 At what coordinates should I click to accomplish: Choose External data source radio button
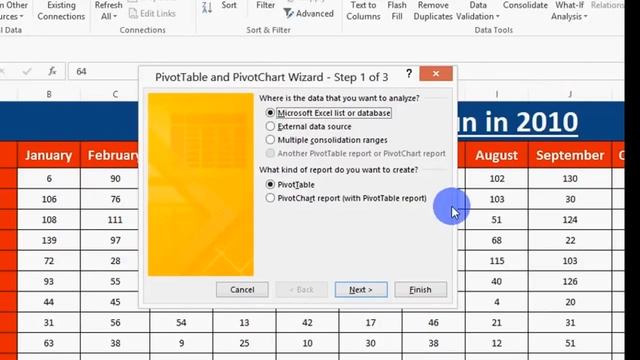click(270, 127)
